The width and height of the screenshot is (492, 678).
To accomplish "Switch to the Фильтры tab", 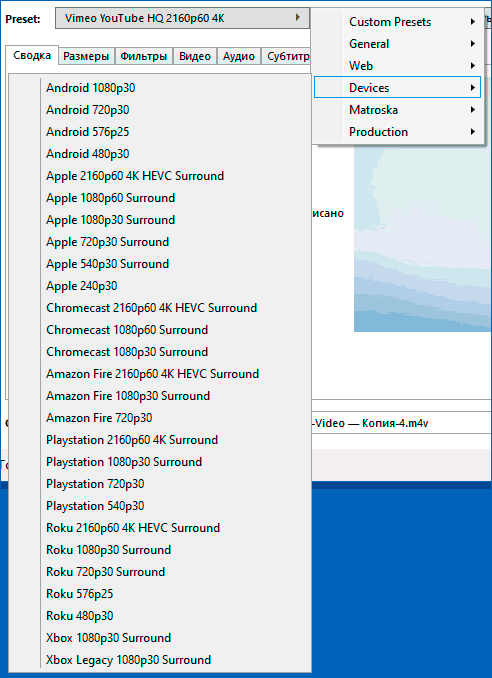I will (x=144, y=56).
